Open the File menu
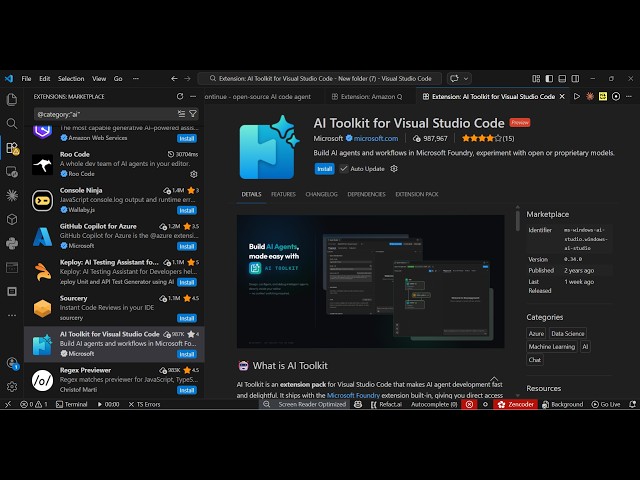Image resolution: width=640 pixels, height=480 pixels. coord(26,78)
